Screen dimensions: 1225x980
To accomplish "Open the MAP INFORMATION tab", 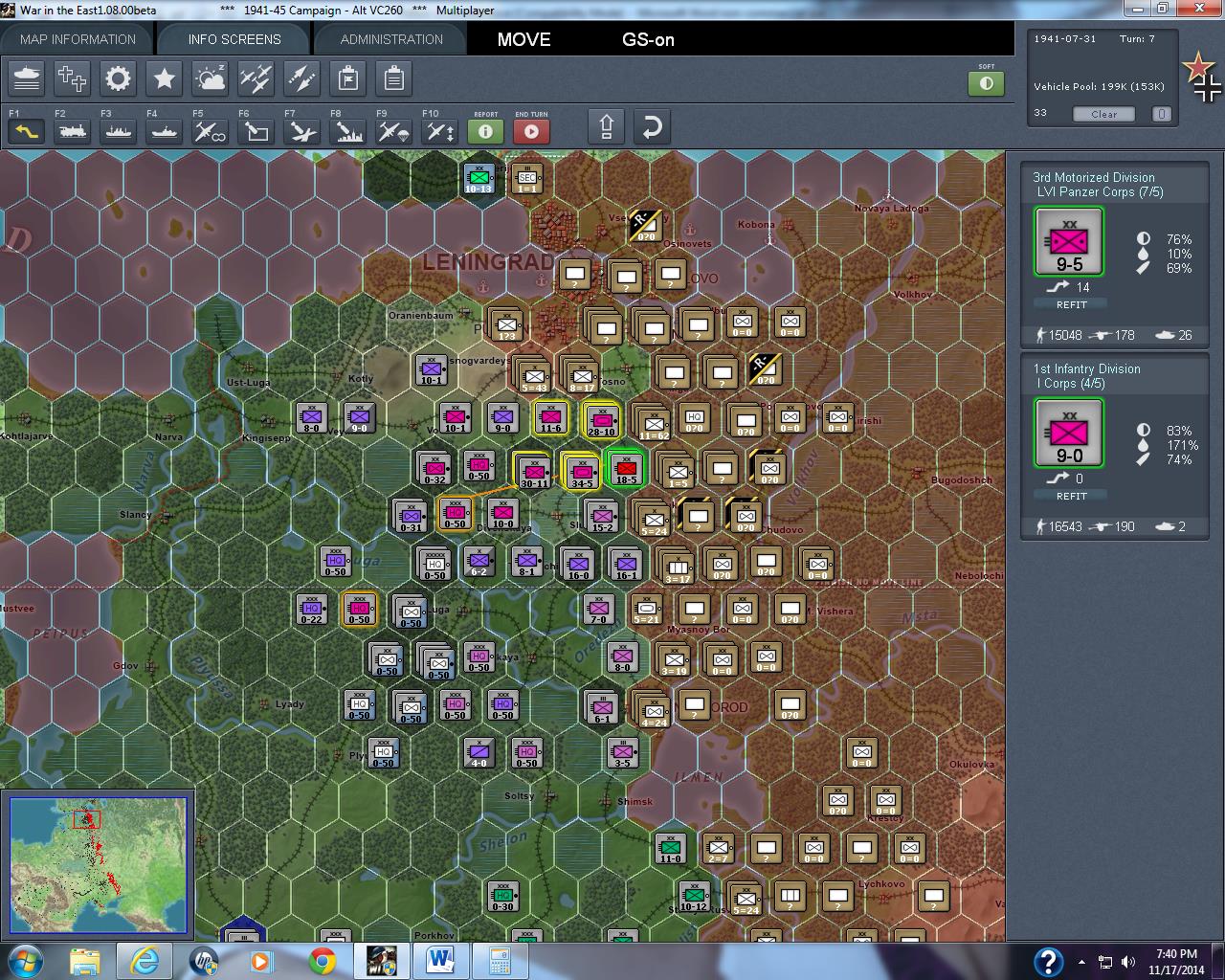I will pyautogui.click(x=78, y=39).
